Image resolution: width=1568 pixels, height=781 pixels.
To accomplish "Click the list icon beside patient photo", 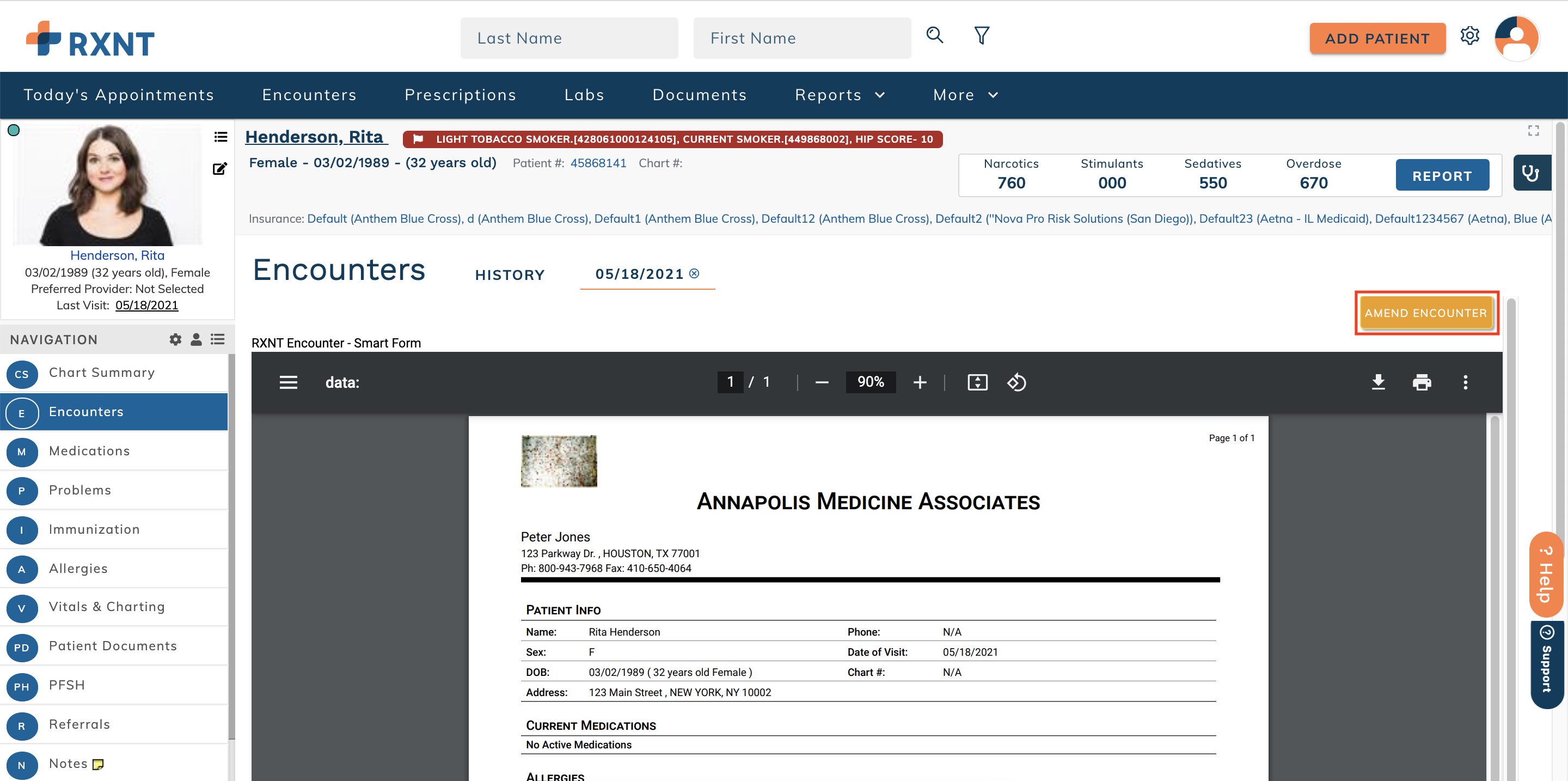I will (220, 137).
